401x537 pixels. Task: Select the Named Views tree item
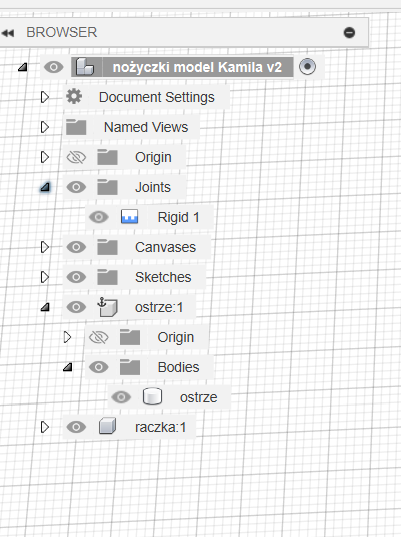pos(146,127)
